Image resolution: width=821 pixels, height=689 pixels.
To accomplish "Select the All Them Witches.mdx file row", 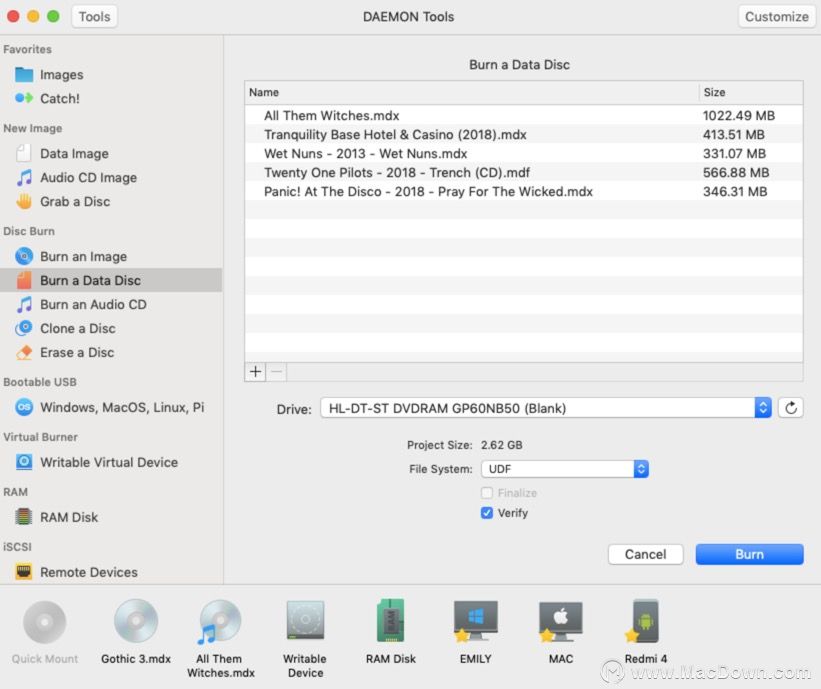I will (524, 115).
